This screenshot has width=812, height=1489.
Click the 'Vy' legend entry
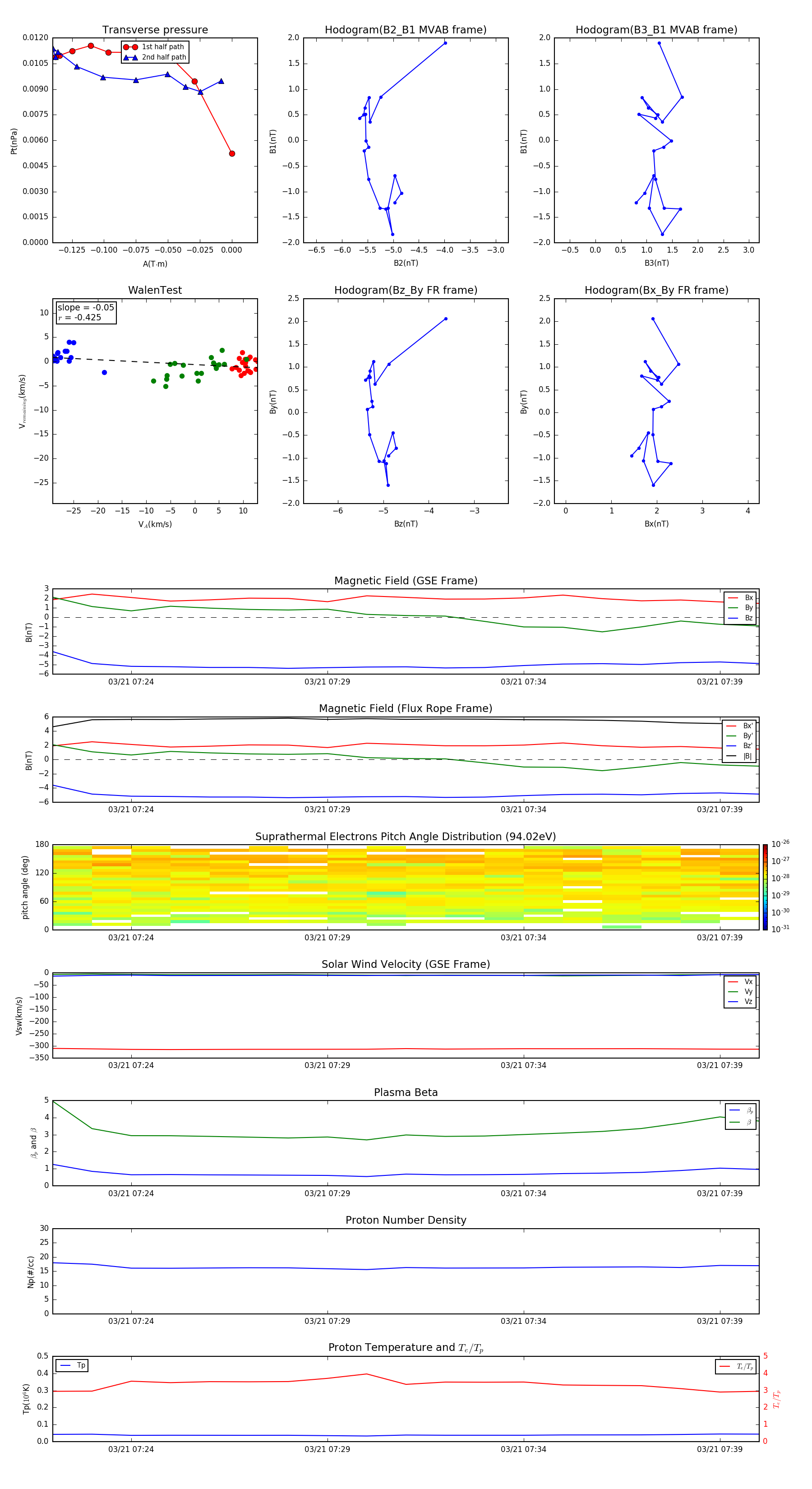[x=741, y=991]
